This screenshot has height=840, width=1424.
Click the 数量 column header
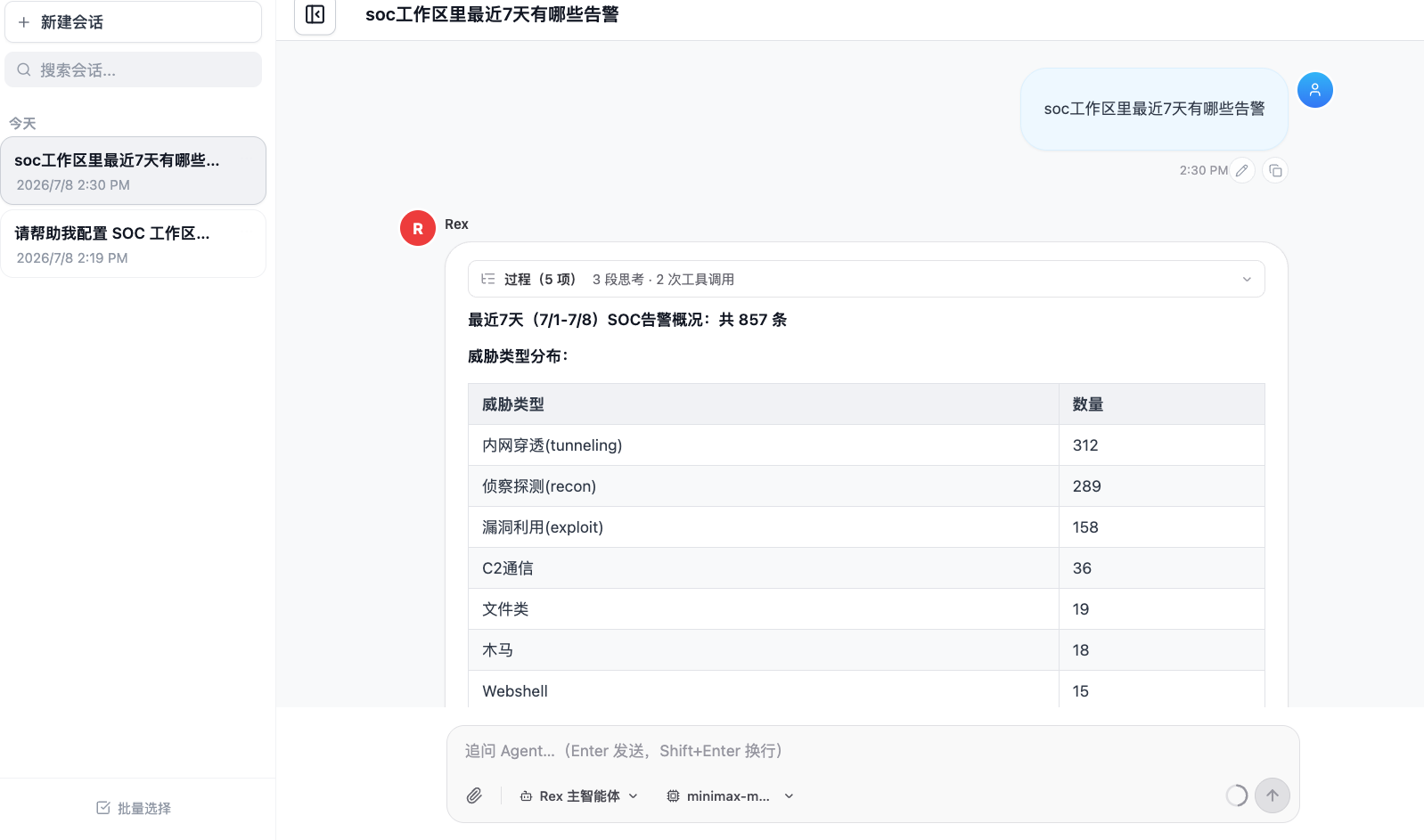coord(1161,404)
